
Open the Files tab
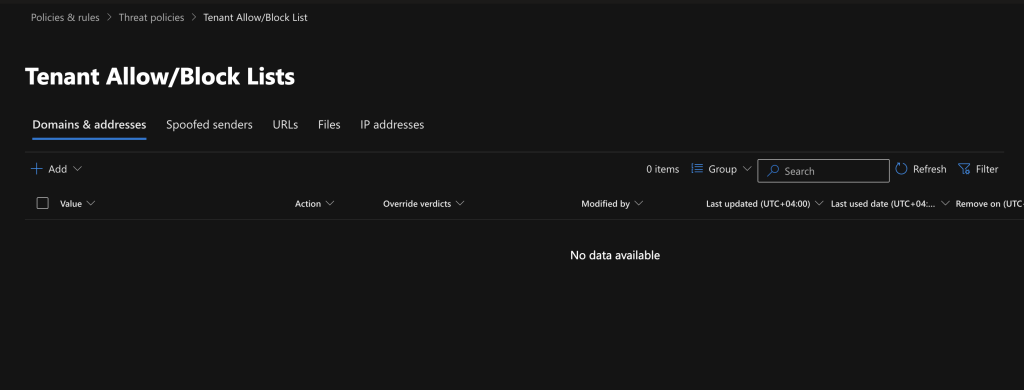click(x=329, y=125)
